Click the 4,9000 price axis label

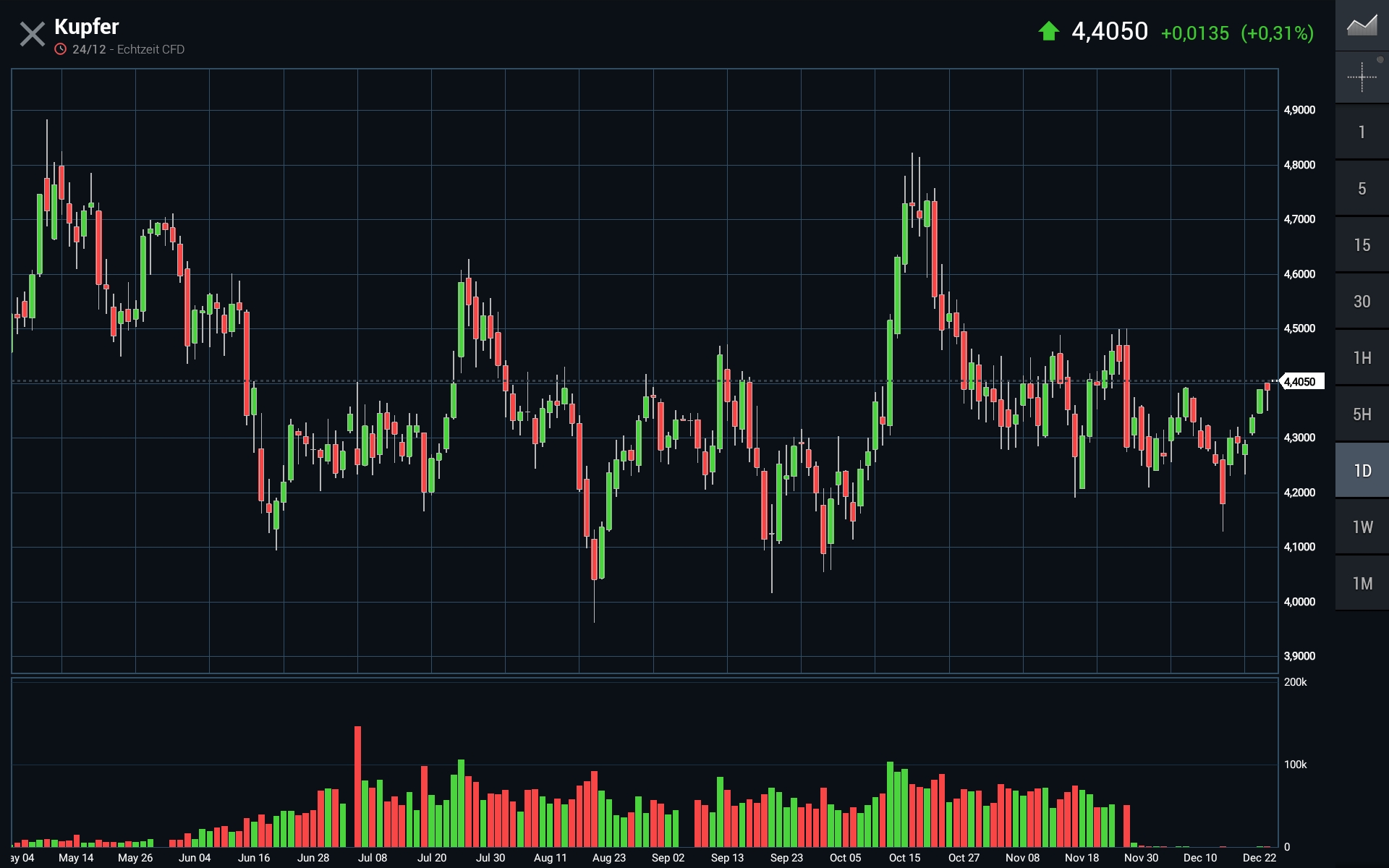click(1299, 110)
